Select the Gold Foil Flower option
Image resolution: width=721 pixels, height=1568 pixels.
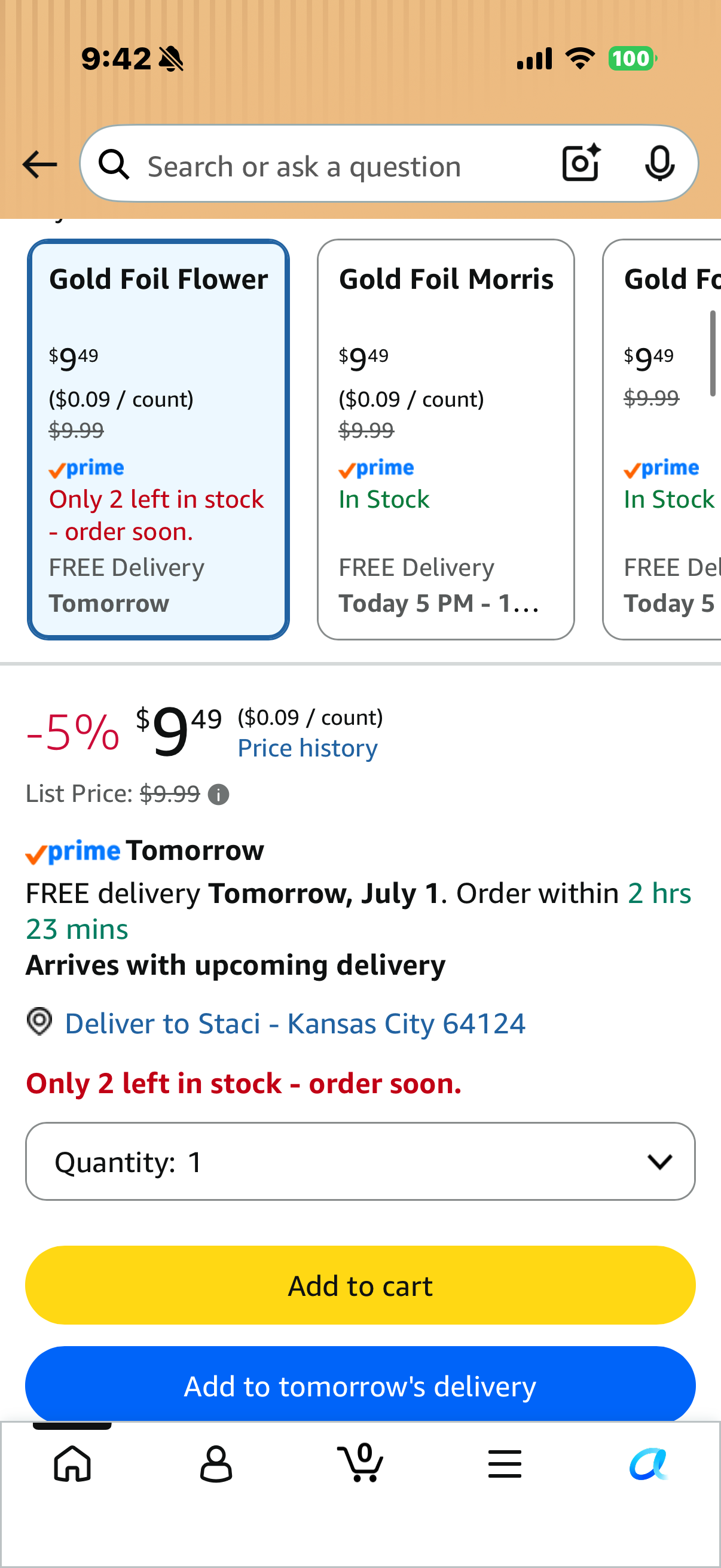tap(158, 439)
